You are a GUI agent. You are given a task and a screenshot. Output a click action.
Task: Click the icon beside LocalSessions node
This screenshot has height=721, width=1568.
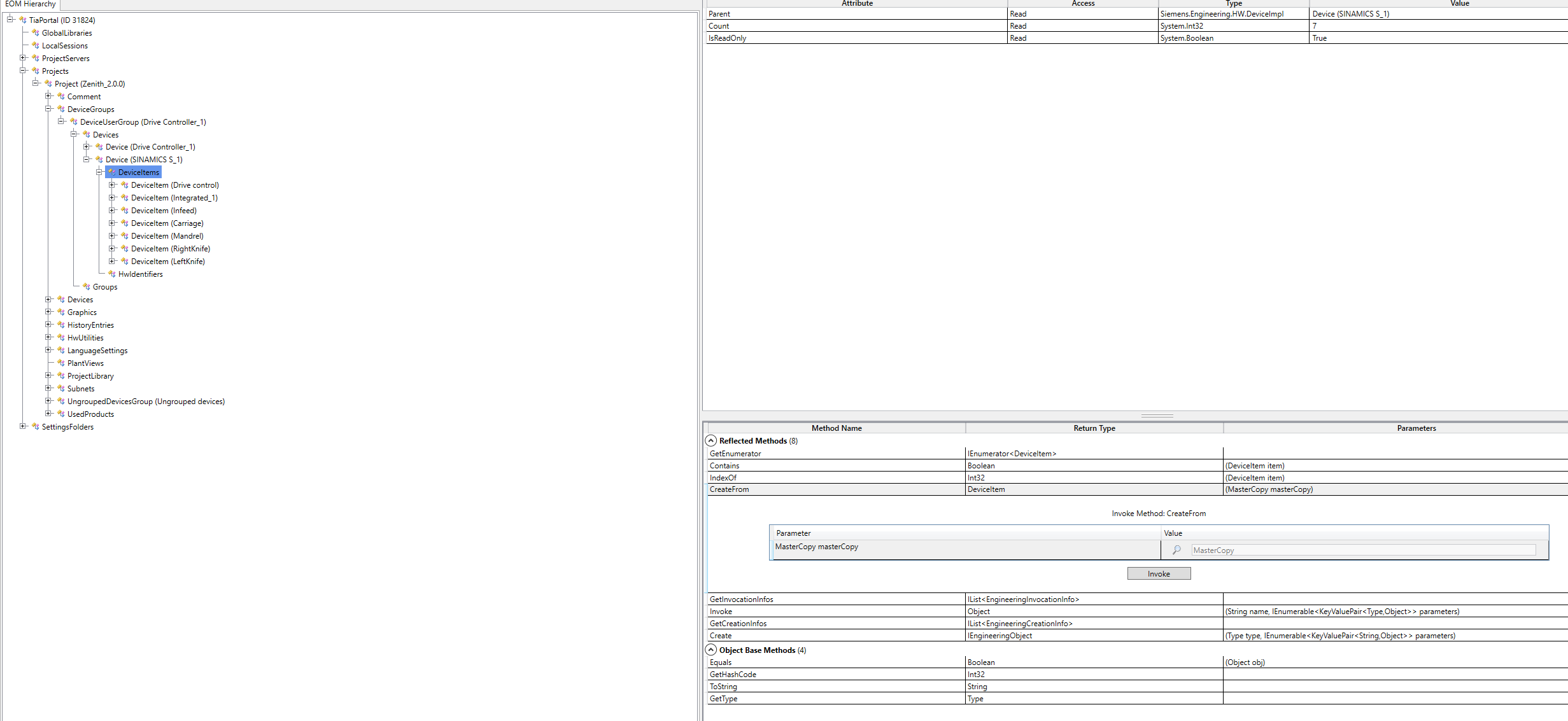(36, 46)
